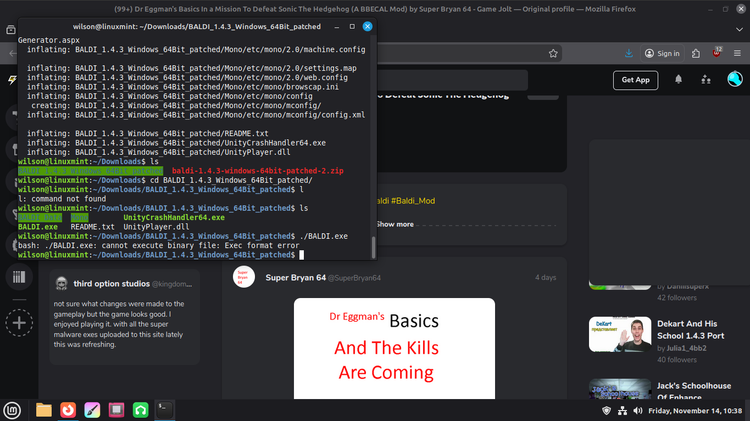
Task: Launch the Files folder icon in taskbar
Action: click(x=44, y=410)
